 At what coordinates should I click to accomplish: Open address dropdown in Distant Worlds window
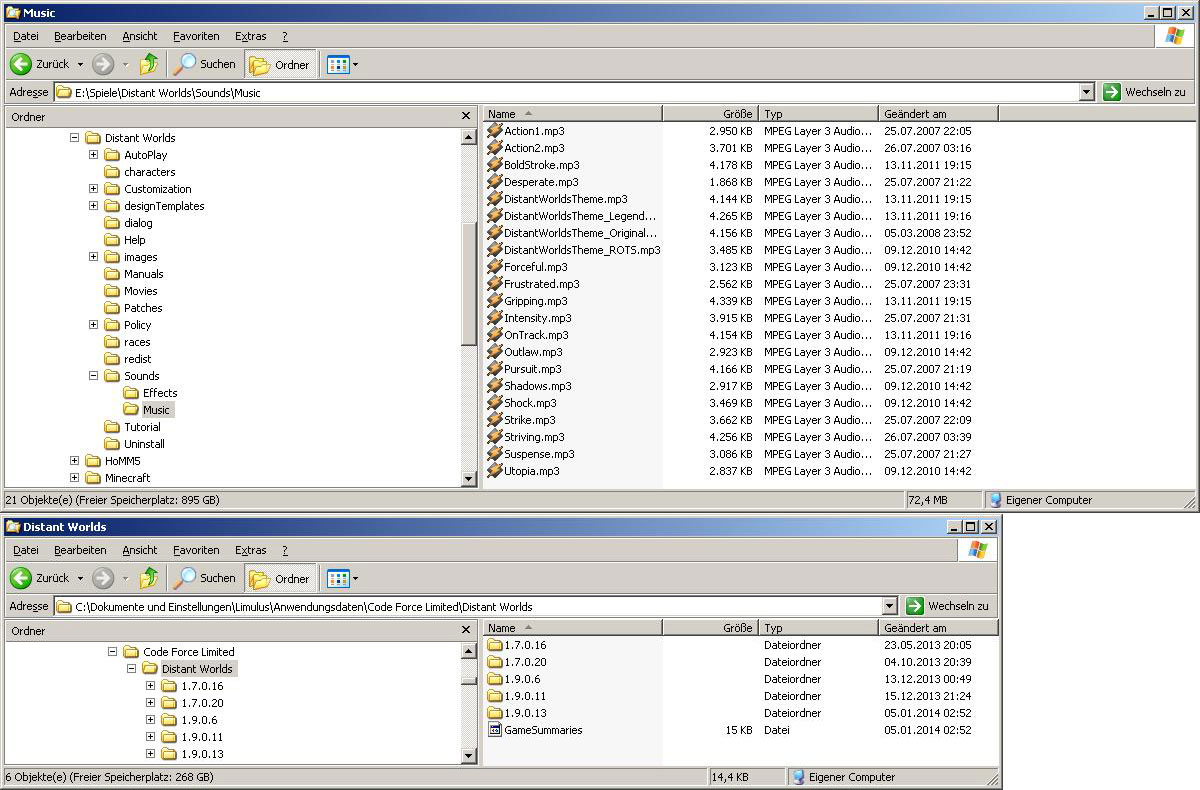coord(890,606)
